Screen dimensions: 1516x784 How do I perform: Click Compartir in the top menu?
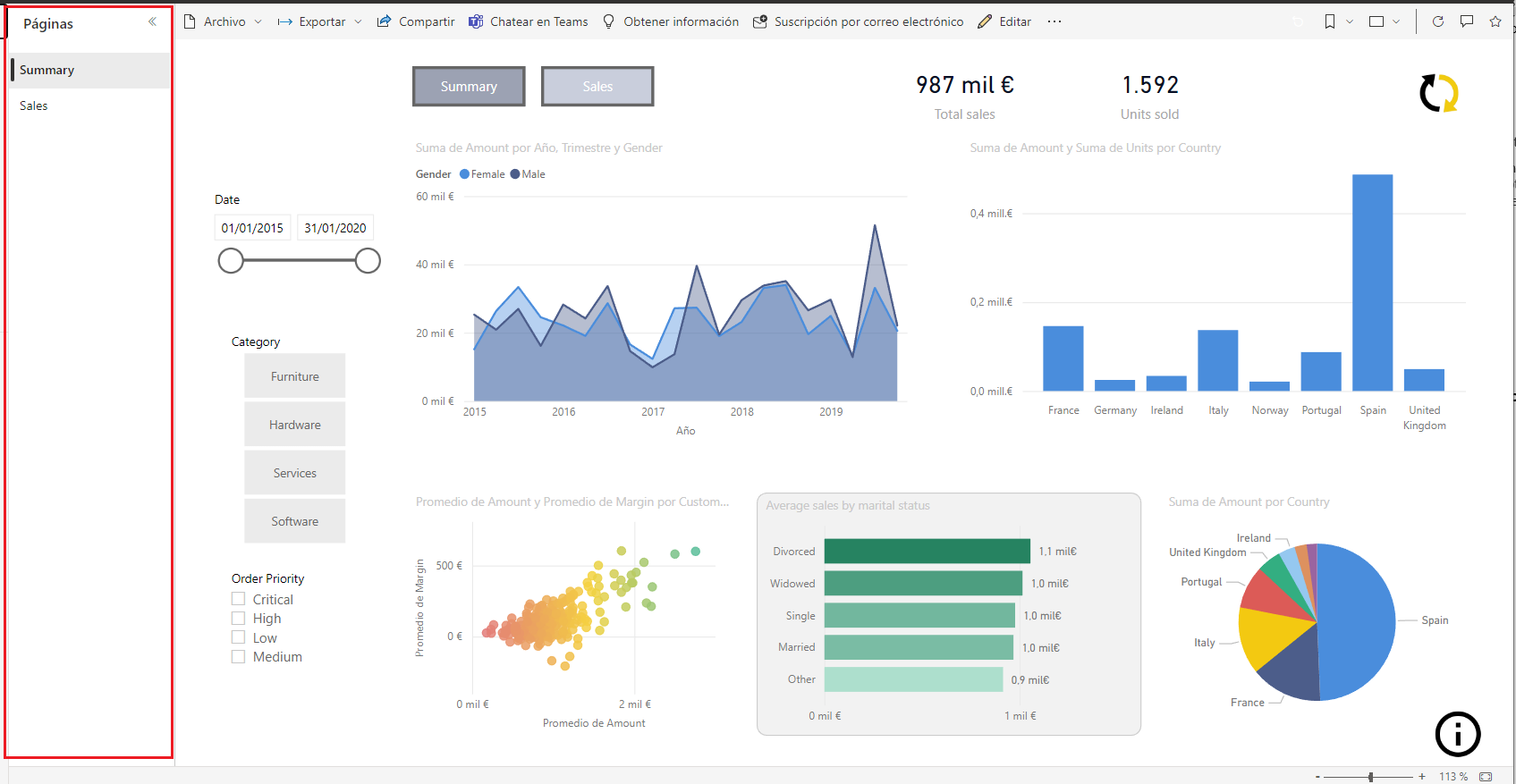[416, 21]
